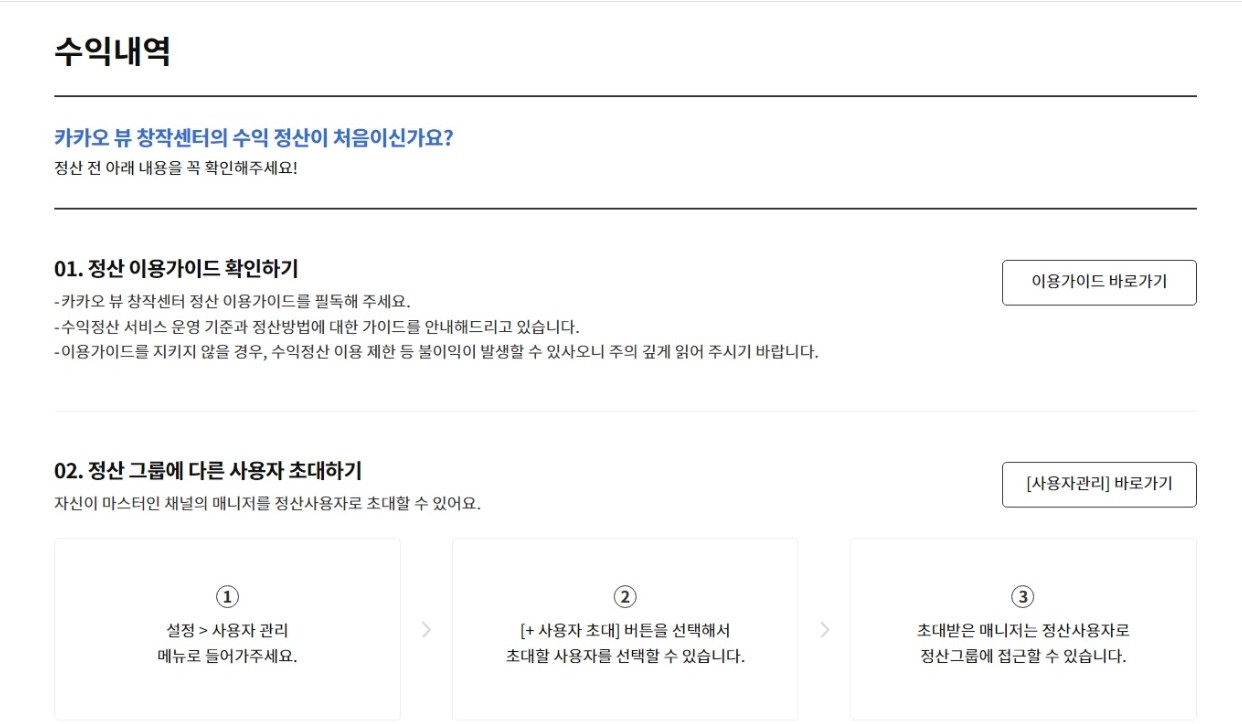The image size is (1242, 724).
Task: Click the blue heading '카카오 뷰 창작센터의 수익 정산이 처음이신가요?'
Action: 254,138
